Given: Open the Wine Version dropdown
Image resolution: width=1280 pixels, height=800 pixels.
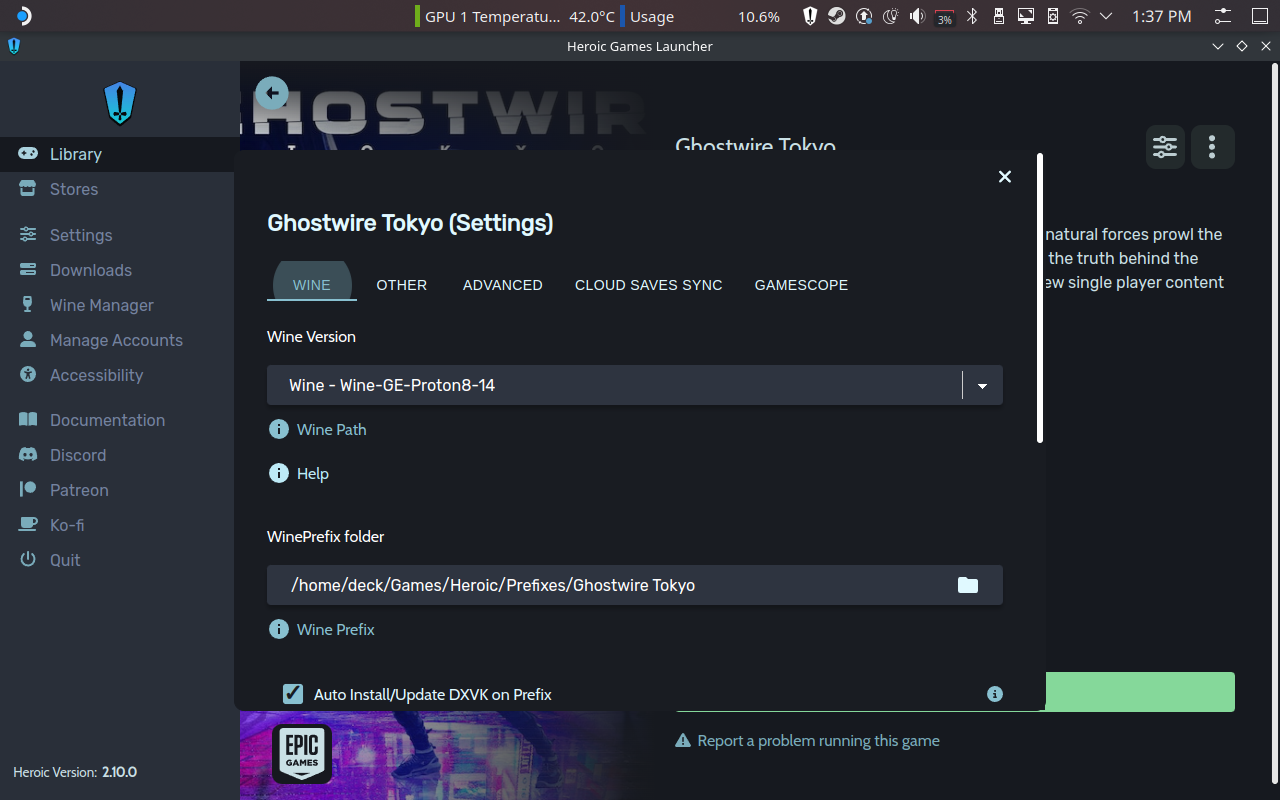Looking at the screenshot, I should (981, 385).
